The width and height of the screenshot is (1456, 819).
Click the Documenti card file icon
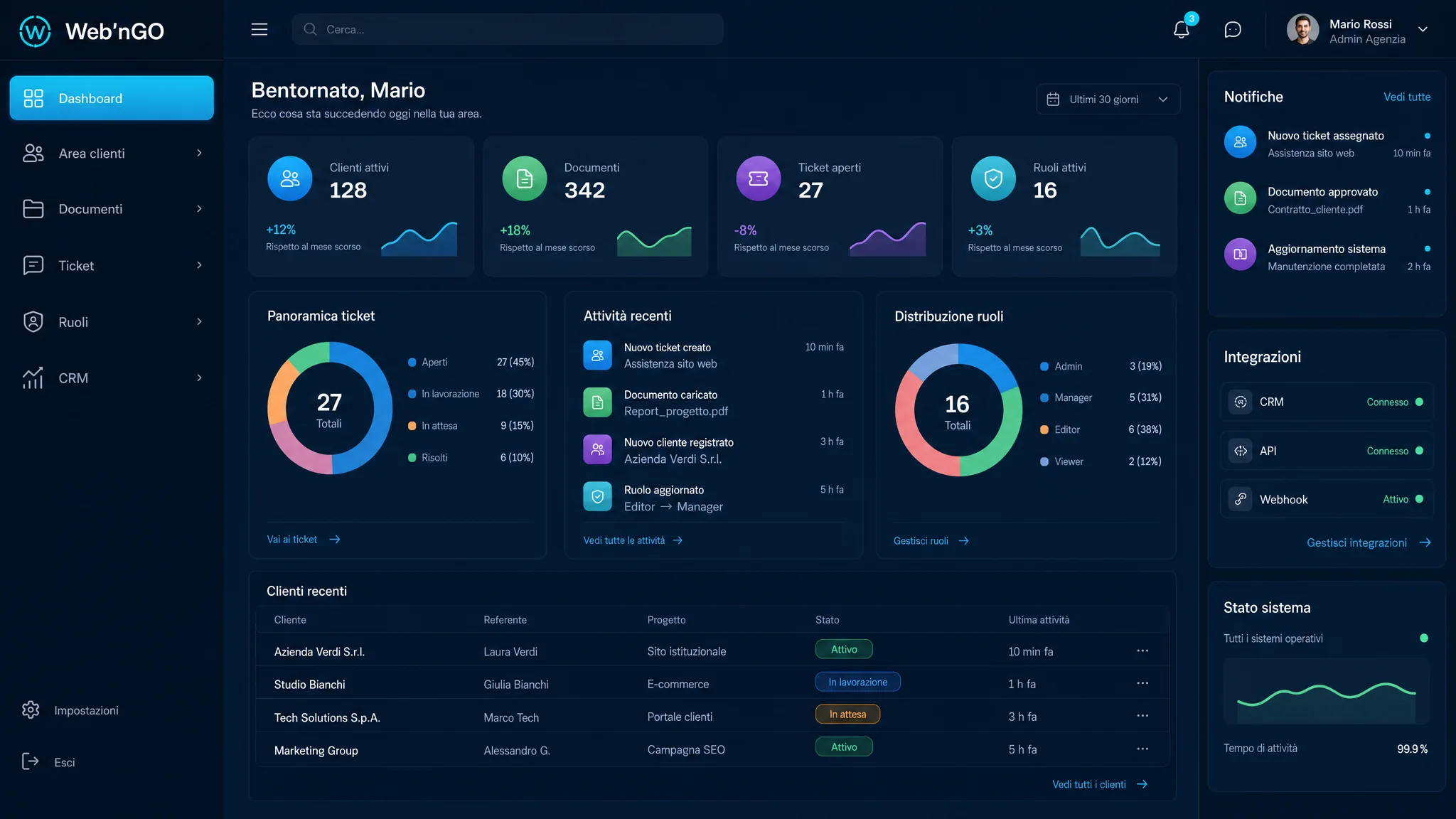coord(525,178)
